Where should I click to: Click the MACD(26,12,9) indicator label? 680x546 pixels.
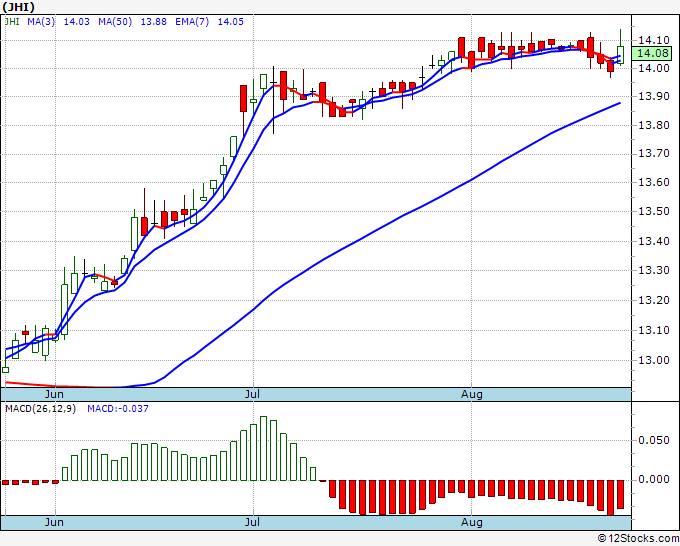pos(40,409)
